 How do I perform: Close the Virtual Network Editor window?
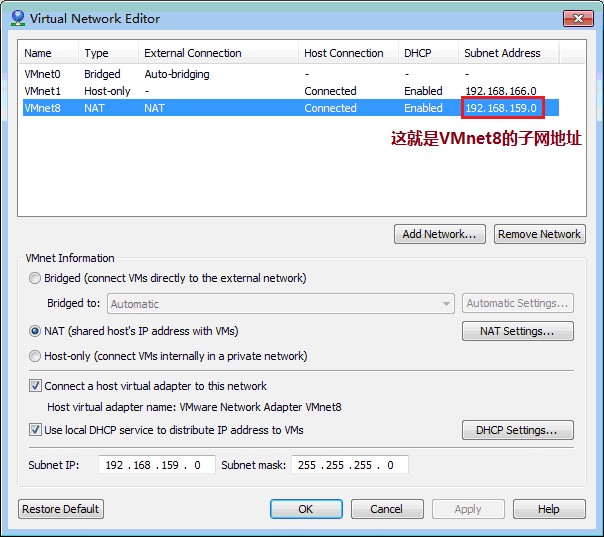tap(576, 17)
